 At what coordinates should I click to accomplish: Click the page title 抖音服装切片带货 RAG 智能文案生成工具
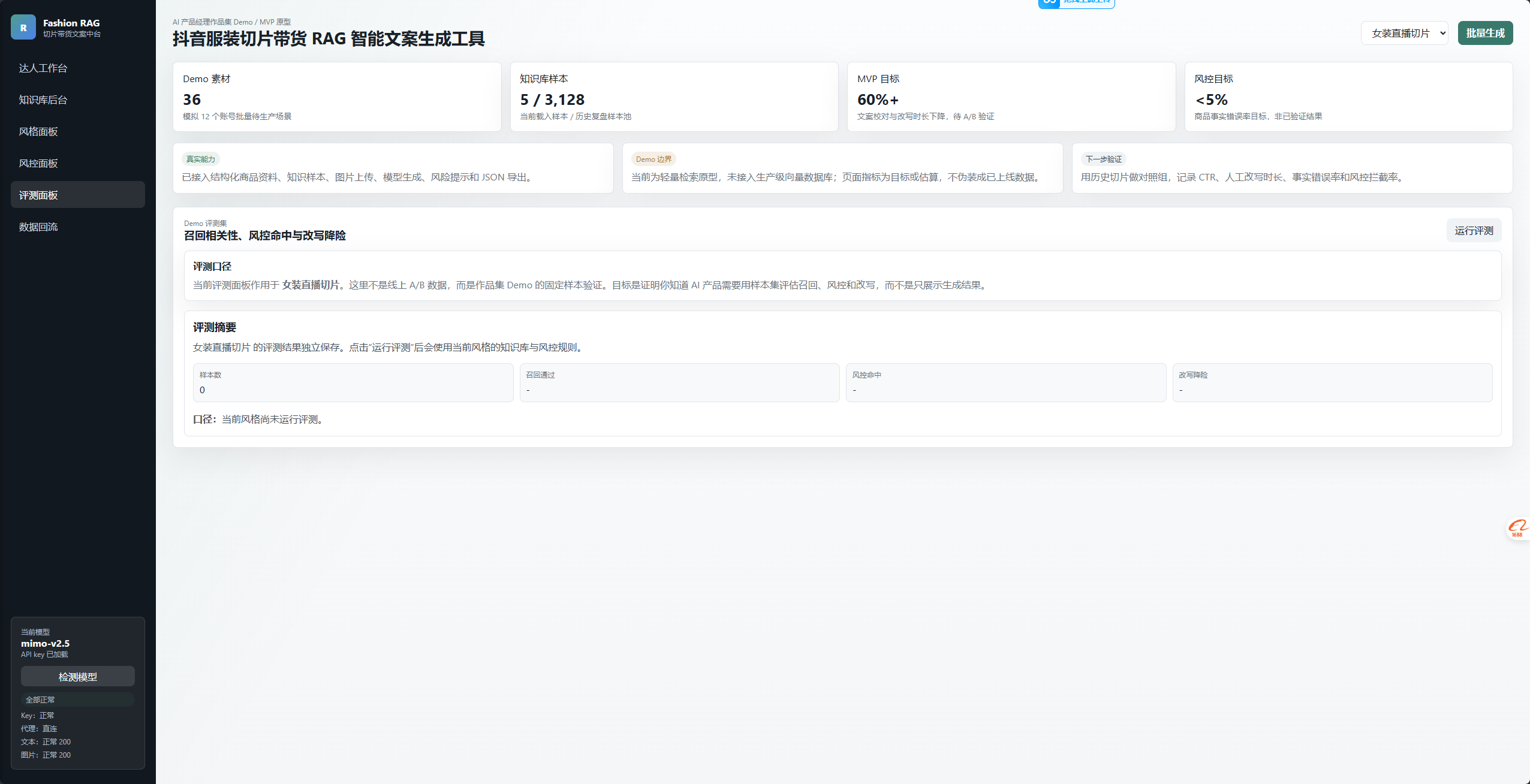coord(329,39)
